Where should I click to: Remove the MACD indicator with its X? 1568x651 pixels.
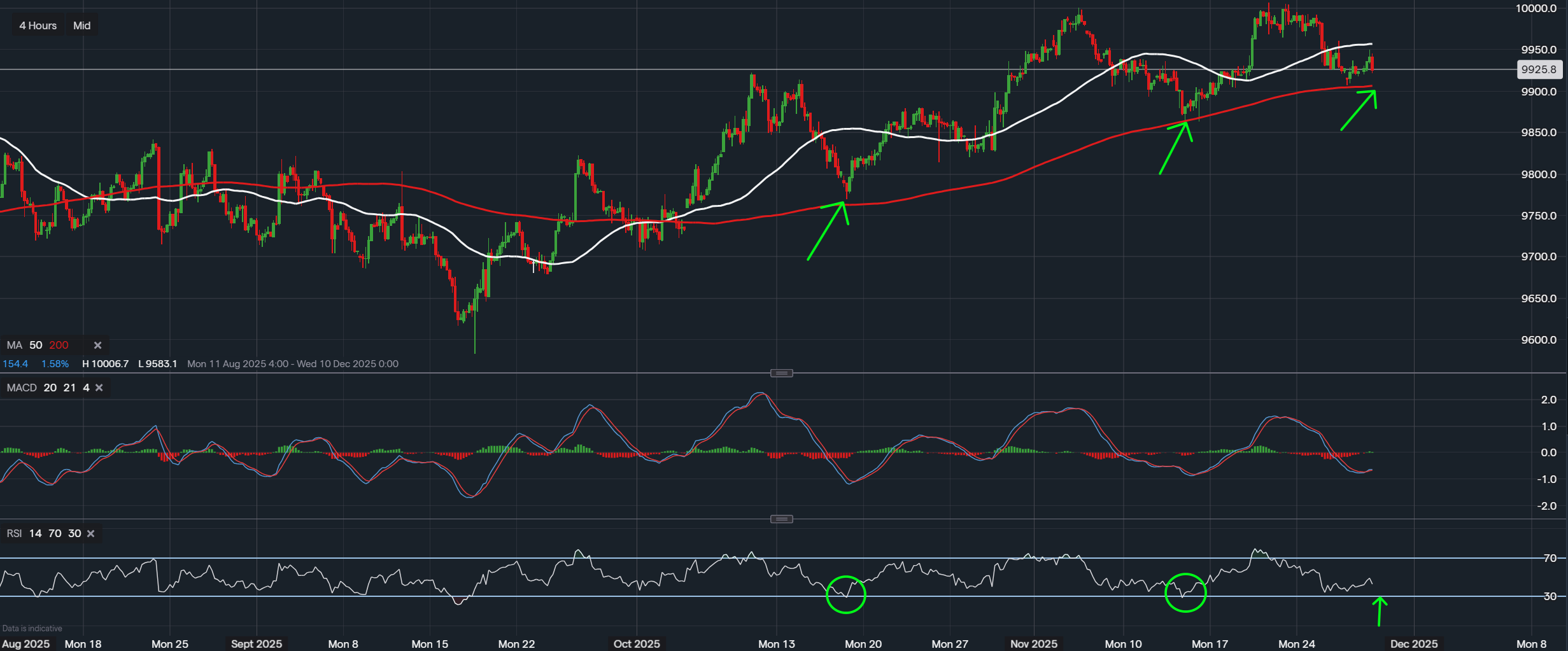point(99,388)
